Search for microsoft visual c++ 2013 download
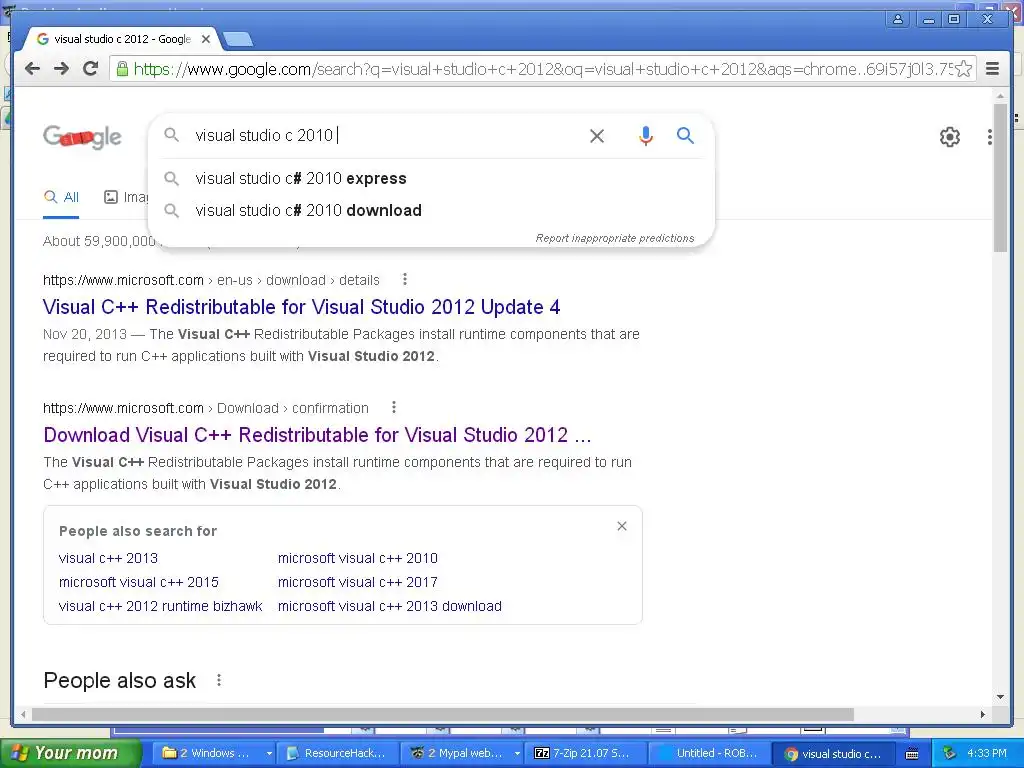The height and width of the screenshot is (768, 1024). [390, 606]
